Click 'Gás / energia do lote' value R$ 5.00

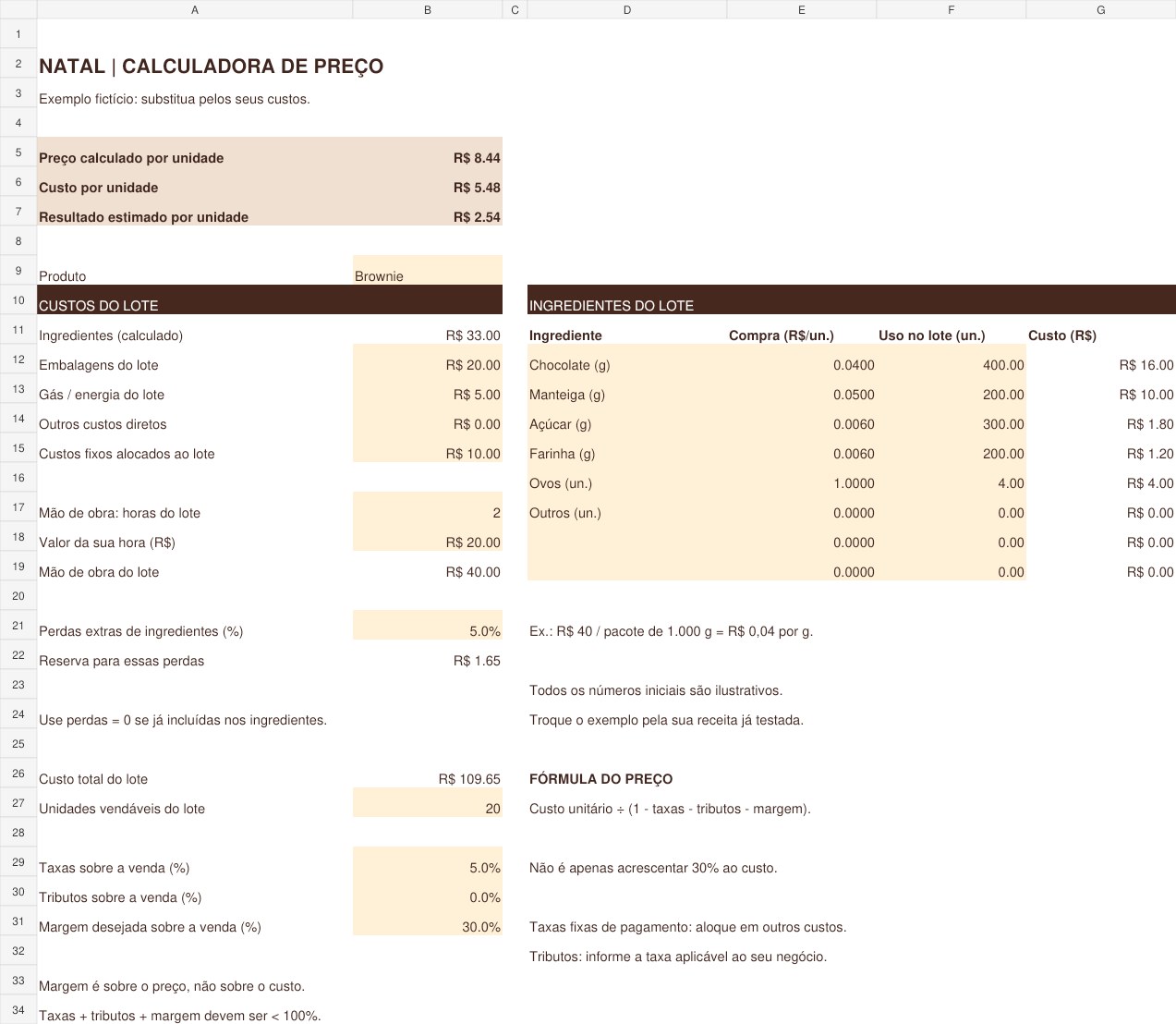(x=428, y=388)
